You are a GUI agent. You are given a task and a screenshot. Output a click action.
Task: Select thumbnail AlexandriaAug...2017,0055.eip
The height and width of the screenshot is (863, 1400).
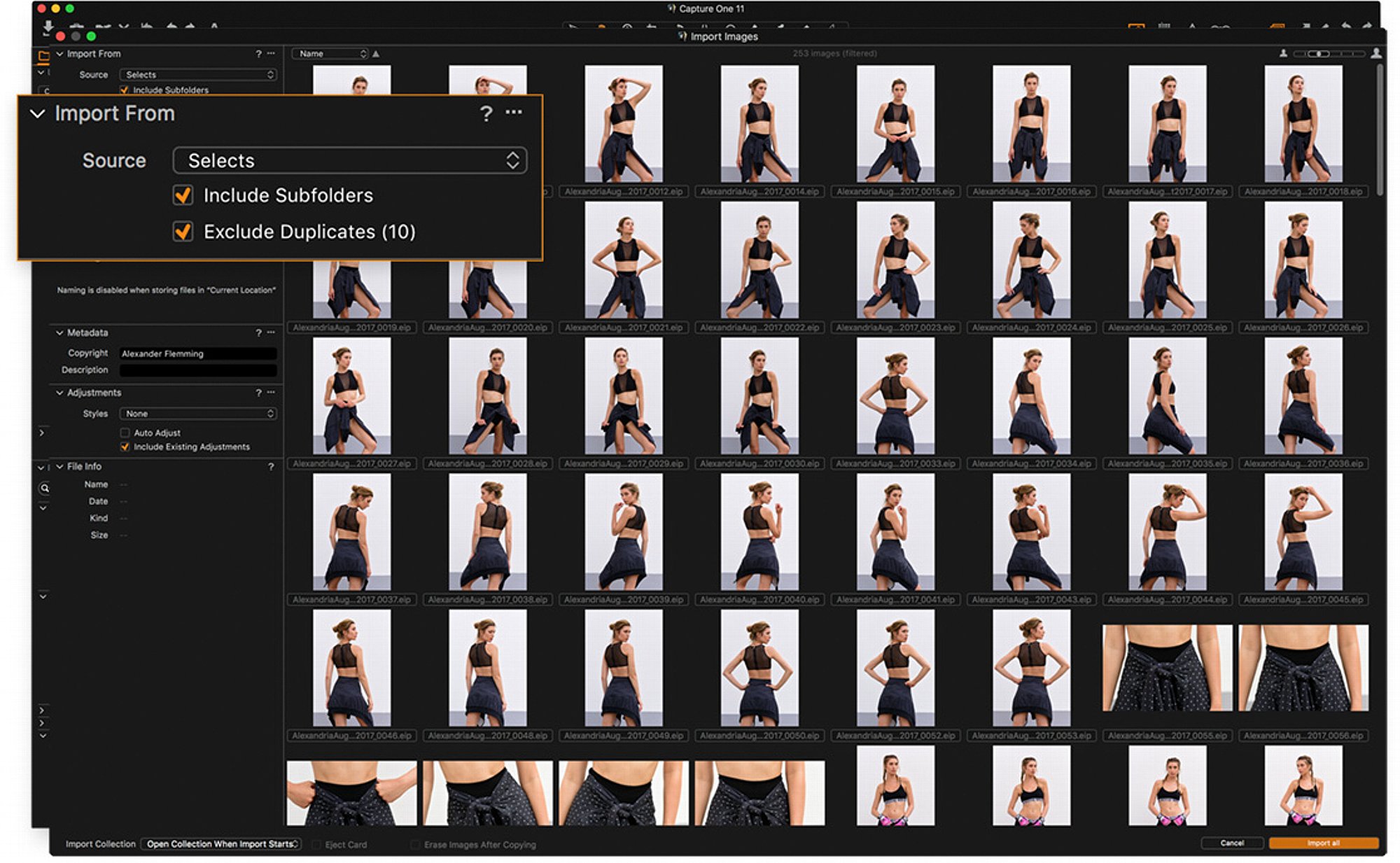1167,668
